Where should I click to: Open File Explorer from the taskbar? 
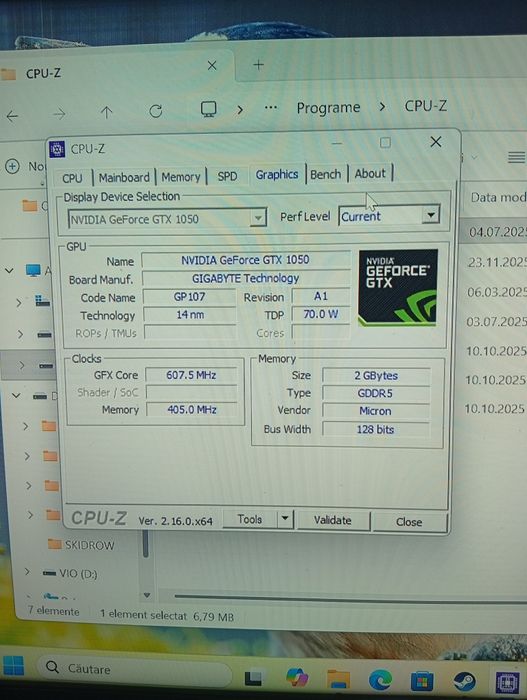pyautogui.click(x=338, y=679)
